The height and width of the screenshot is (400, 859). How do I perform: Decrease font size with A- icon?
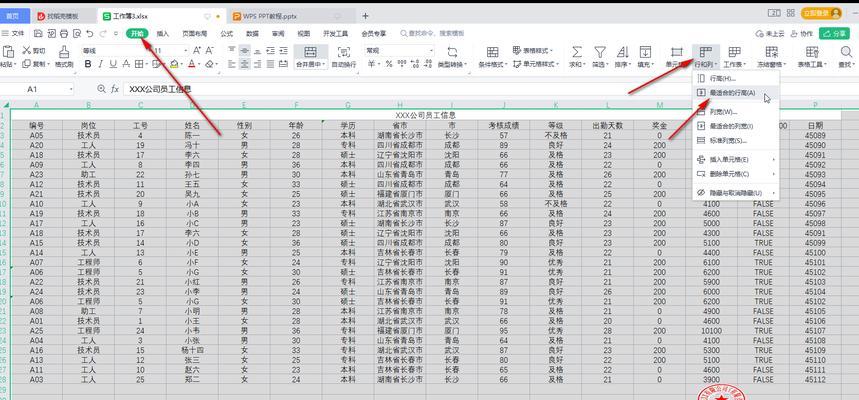[210, 50]
